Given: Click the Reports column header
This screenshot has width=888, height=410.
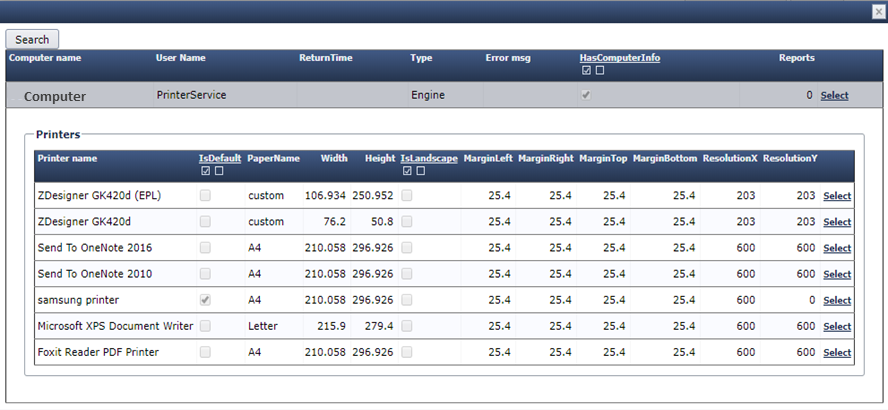Looking at the screenshot, I should tap(797, 58).
